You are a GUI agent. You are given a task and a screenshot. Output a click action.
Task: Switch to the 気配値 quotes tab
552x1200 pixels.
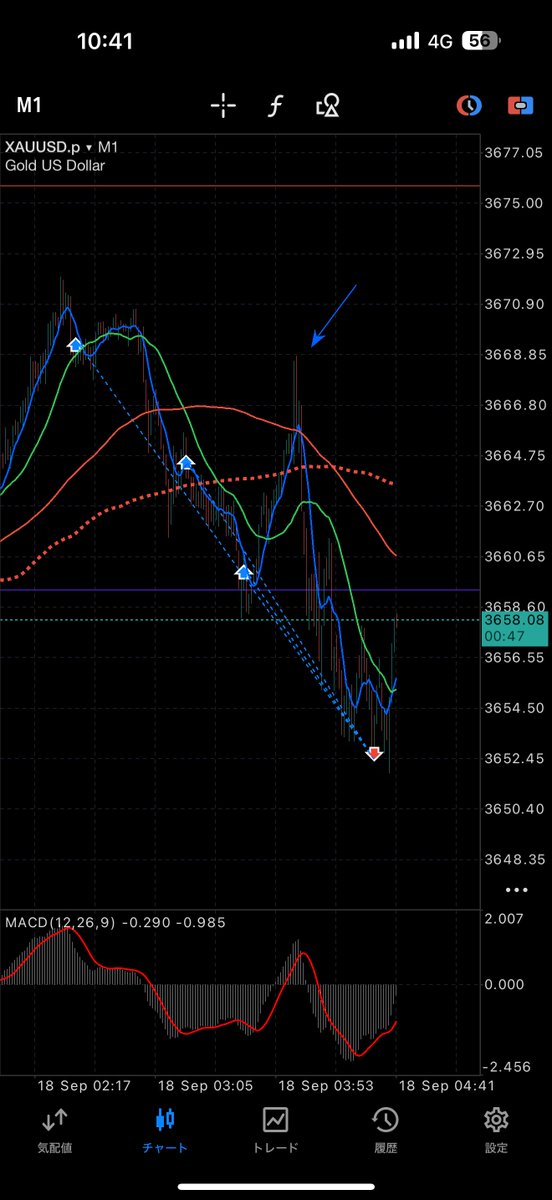54,1128
